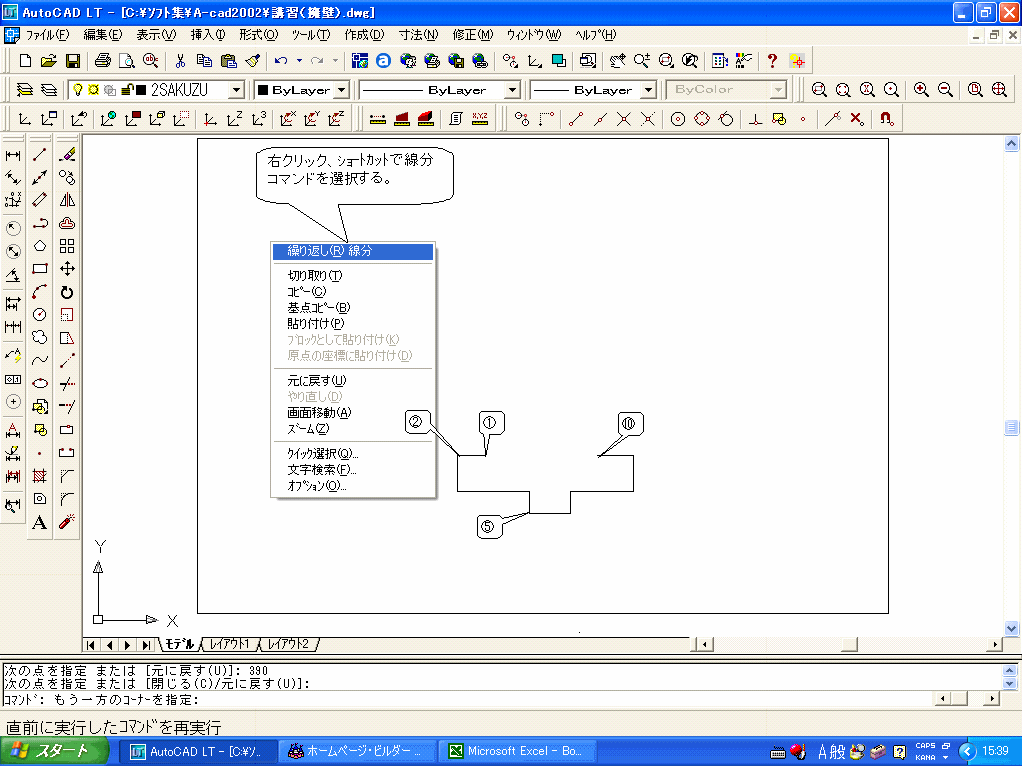Select the Explode tool dynamite icon
The width and height of the screenshot is (1023, 767).
tap(67, 522)
